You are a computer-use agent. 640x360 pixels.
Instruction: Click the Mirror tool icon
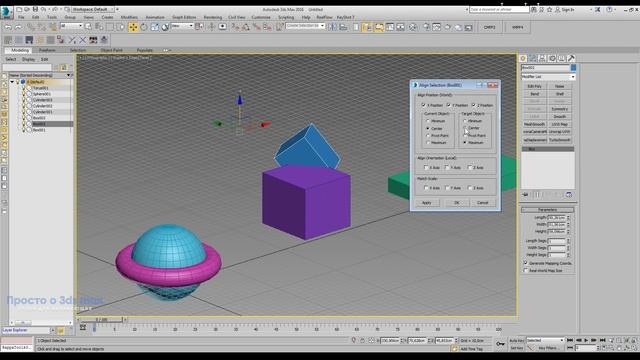[333, 27]
